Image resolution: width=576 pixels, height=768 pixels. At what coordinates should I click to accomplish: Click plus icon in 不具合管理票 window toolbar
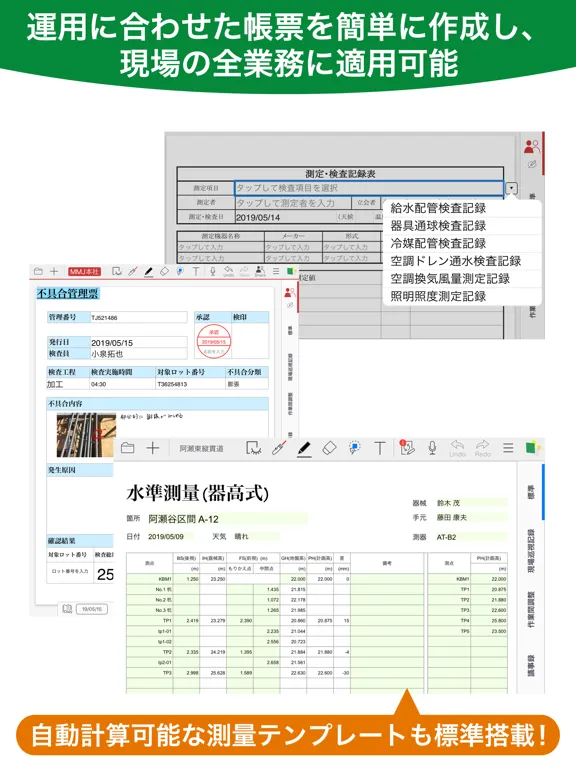tap(54, 271)
